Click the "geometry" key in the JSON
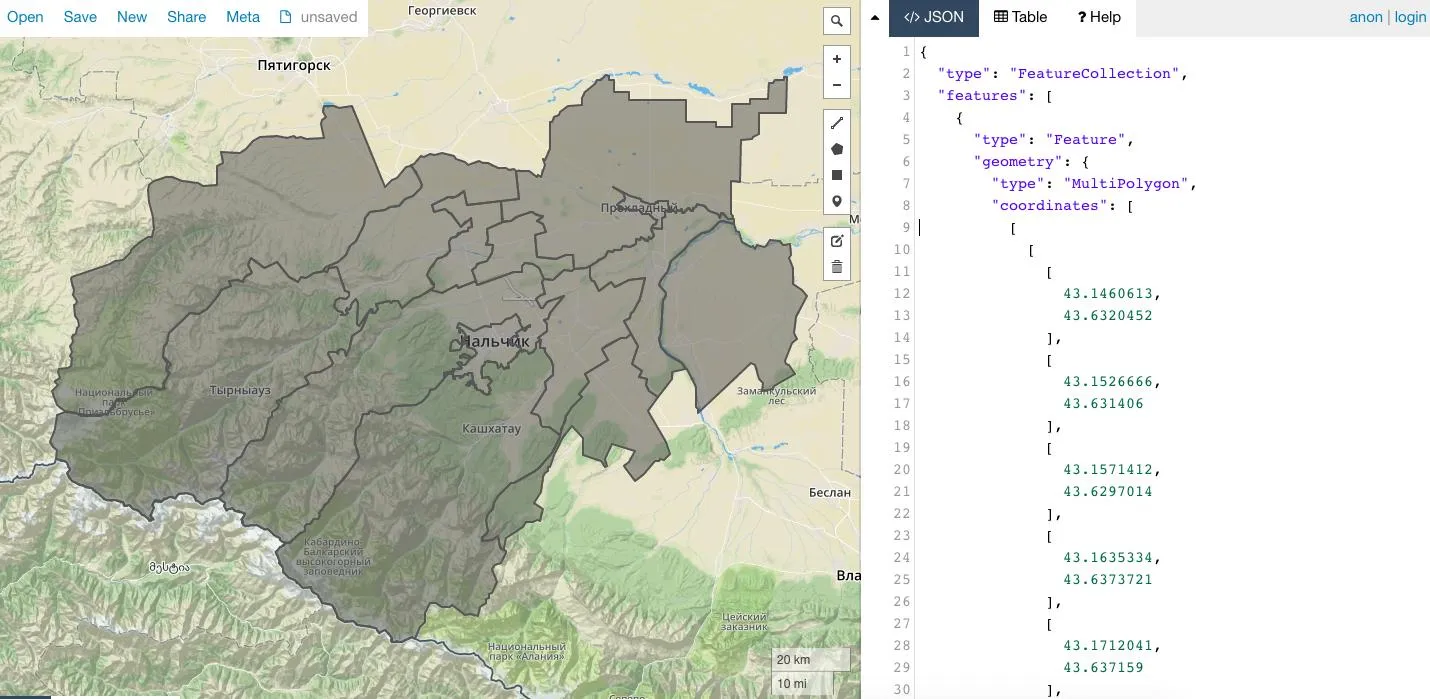Image resolution: width=1430 pixels, height=699 pixels. [1018, 162]
